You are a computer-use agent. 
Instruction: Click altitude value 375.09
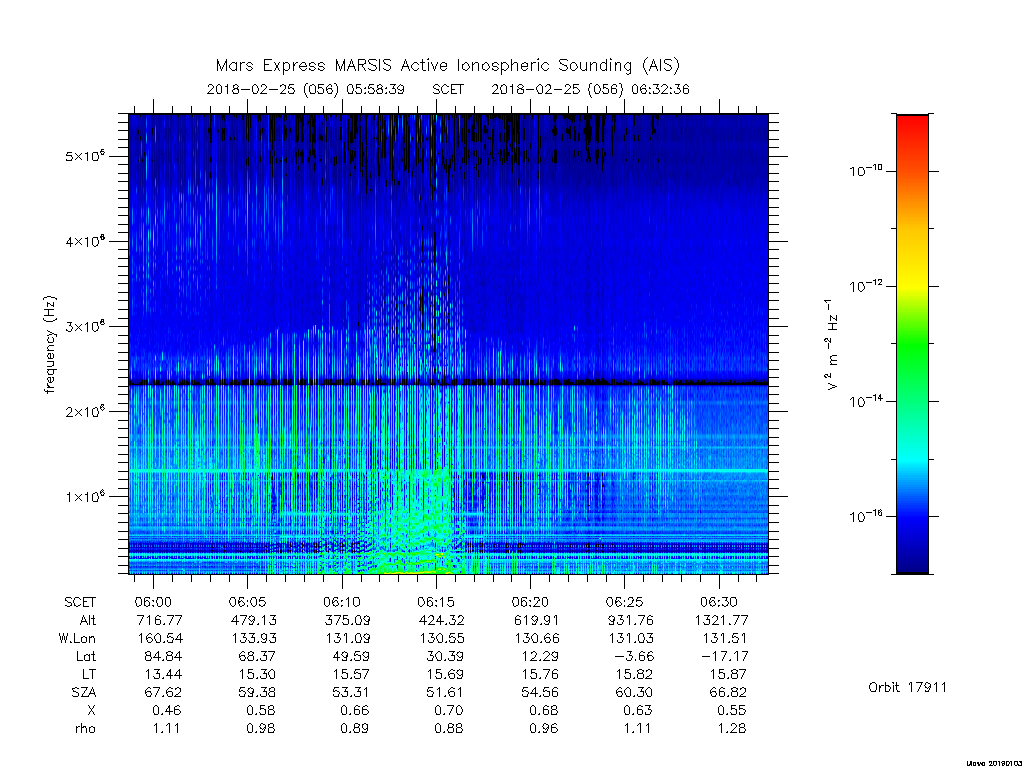pos(347,620)
